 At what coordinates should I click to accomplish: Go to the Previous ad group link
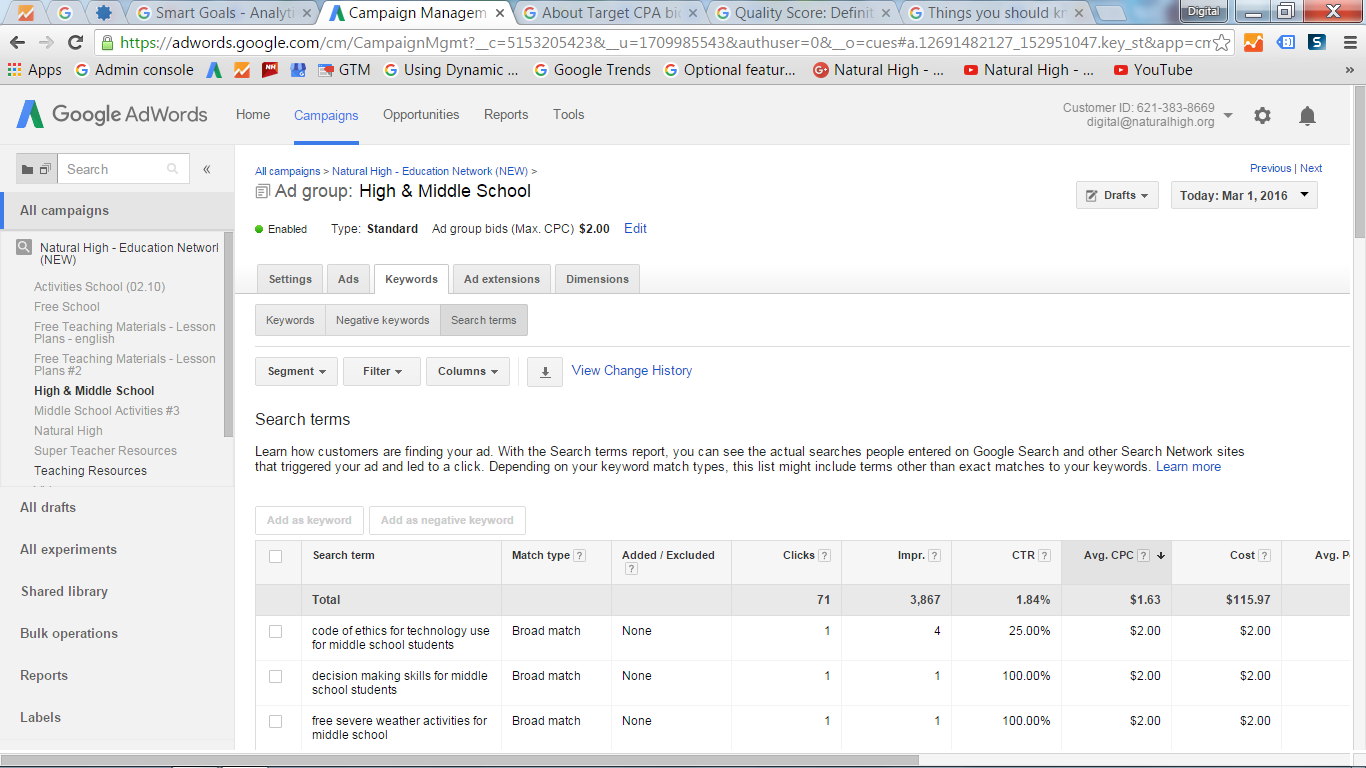(1270, 168)
